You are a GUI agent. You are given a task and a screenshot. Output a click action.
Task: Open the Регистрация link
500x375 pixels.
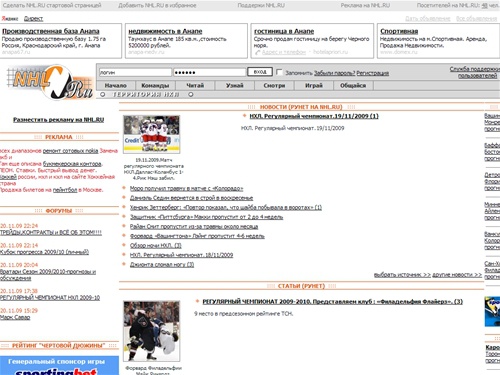pos(373,73)
